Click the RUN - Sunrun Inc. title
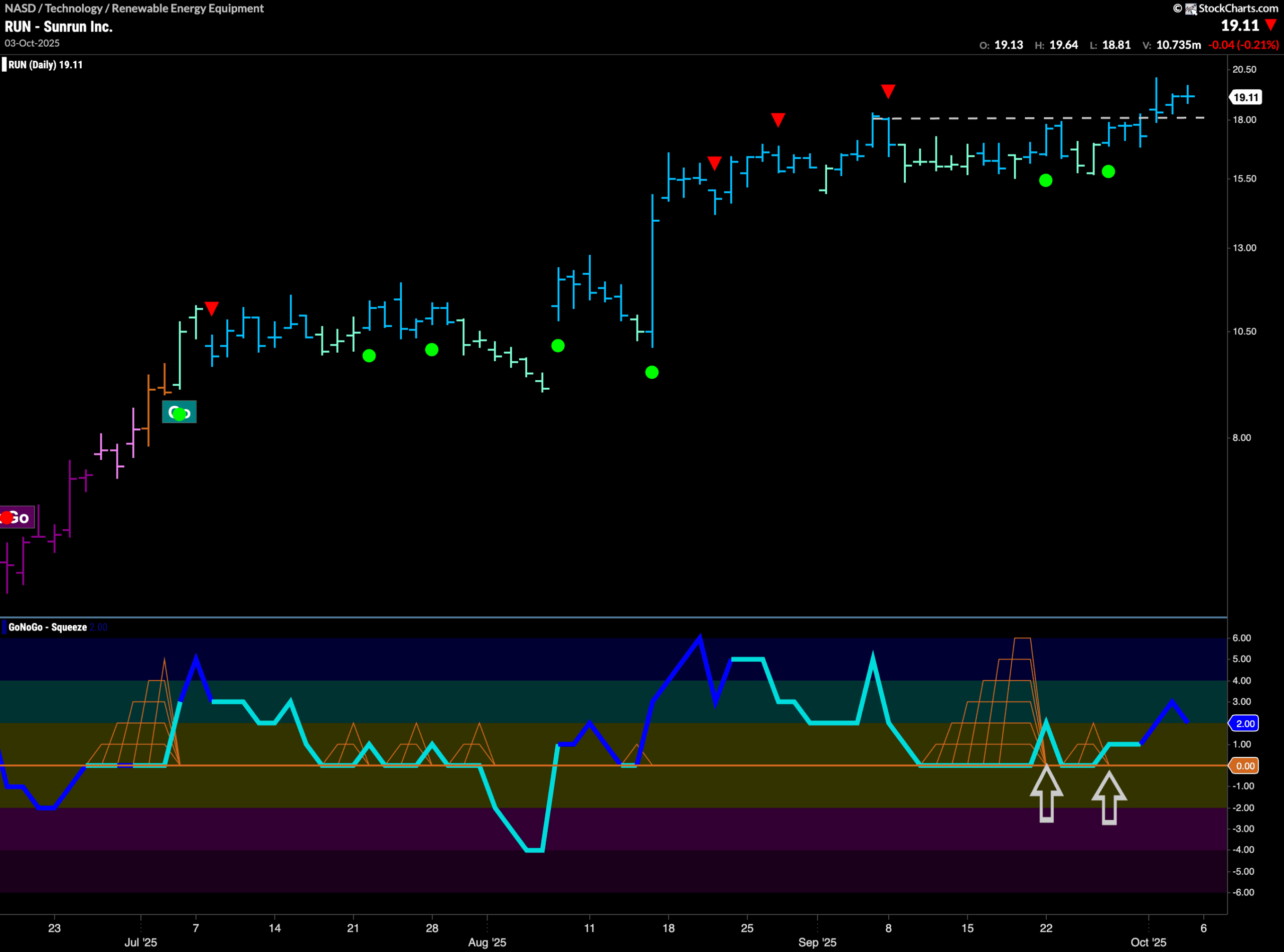 59,27
